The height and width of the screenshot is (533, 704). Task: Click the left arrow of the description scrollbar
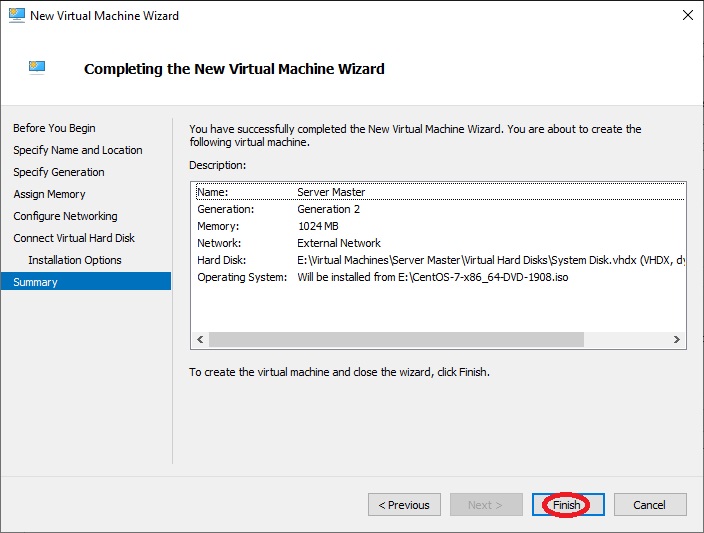[200, 339]
